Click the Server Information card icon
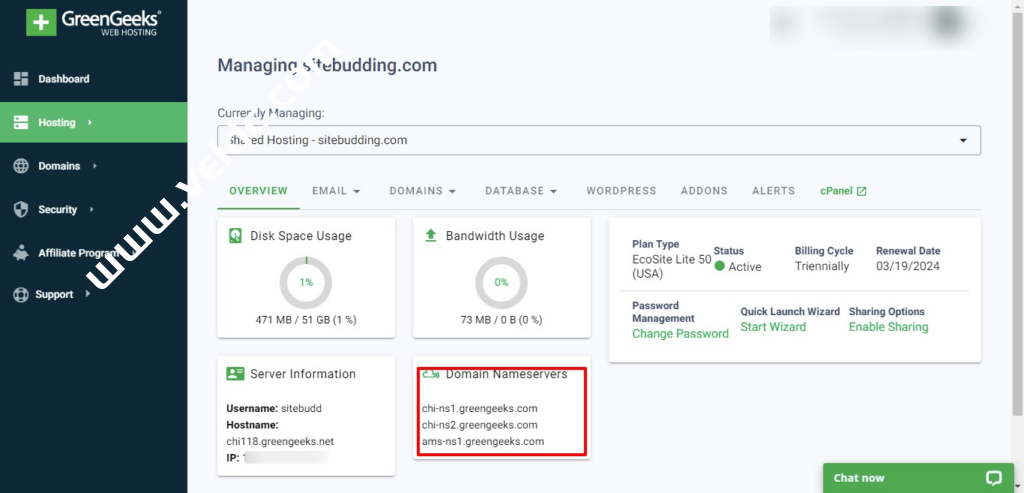1024x493 pixels. 235,374
